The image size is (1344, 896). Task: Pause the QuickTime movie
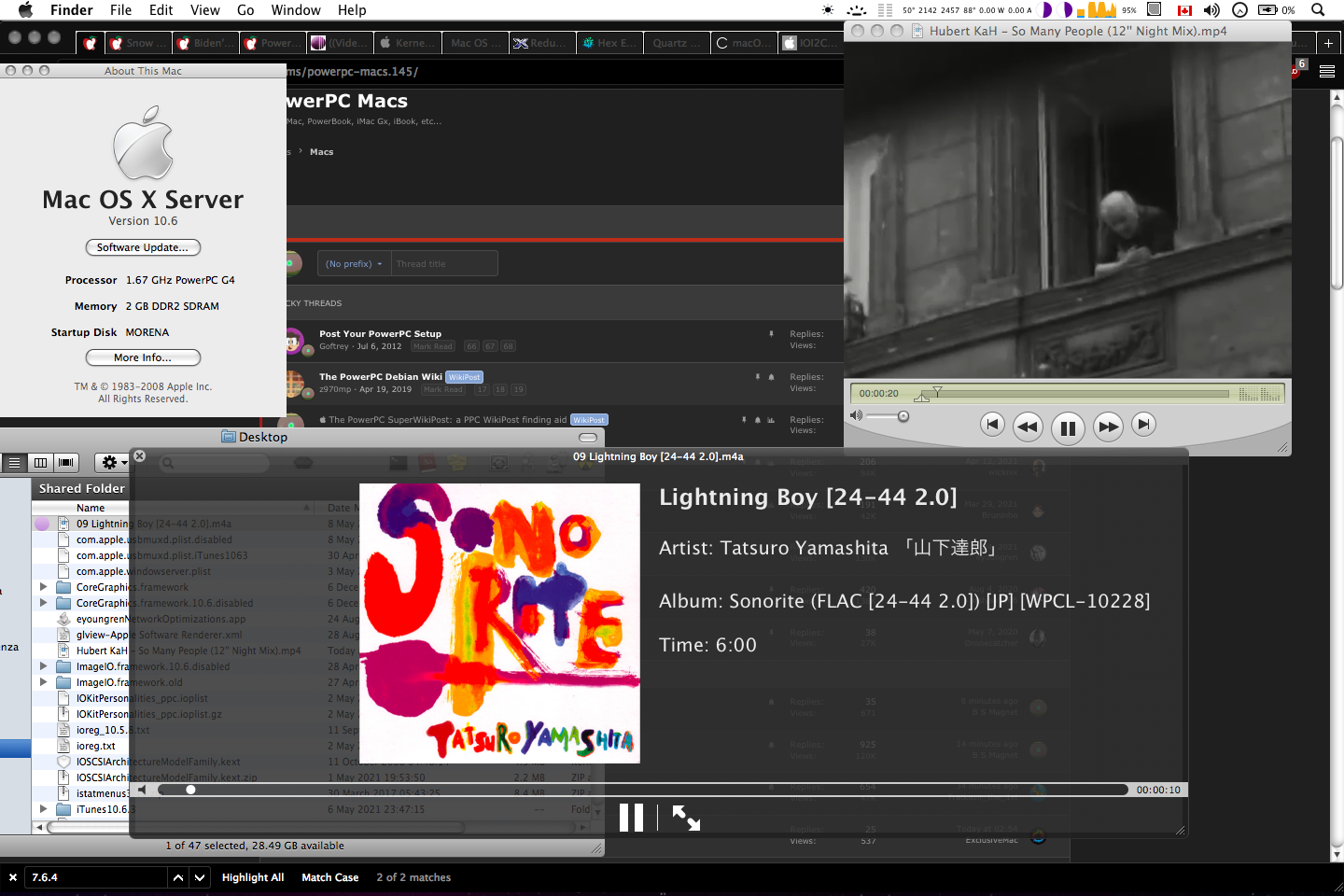coord(1068,427)
